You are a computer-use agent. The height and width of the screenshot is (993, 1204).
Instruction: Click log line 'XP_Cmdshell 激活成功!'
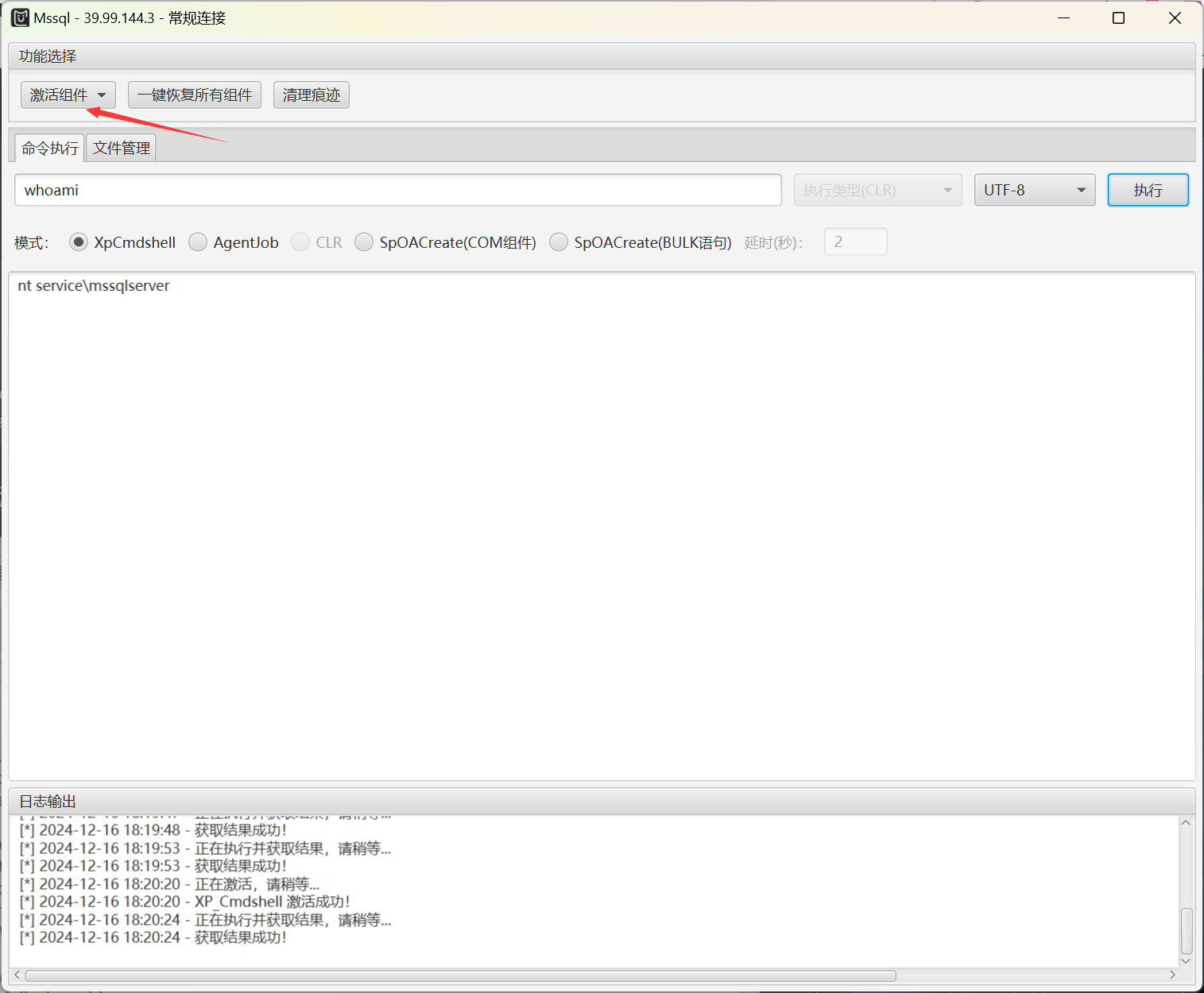point(185,902)
